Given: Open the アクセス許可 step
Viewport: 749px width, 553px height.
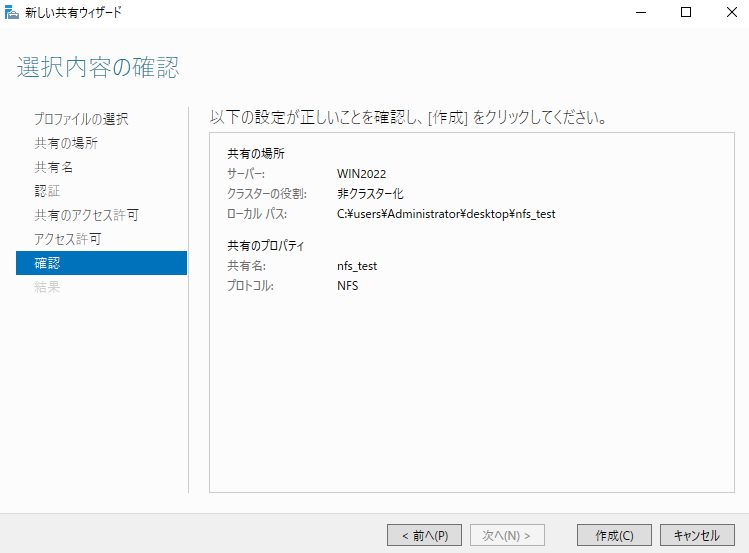Looking at the screenshot, I should coord(67,239).
